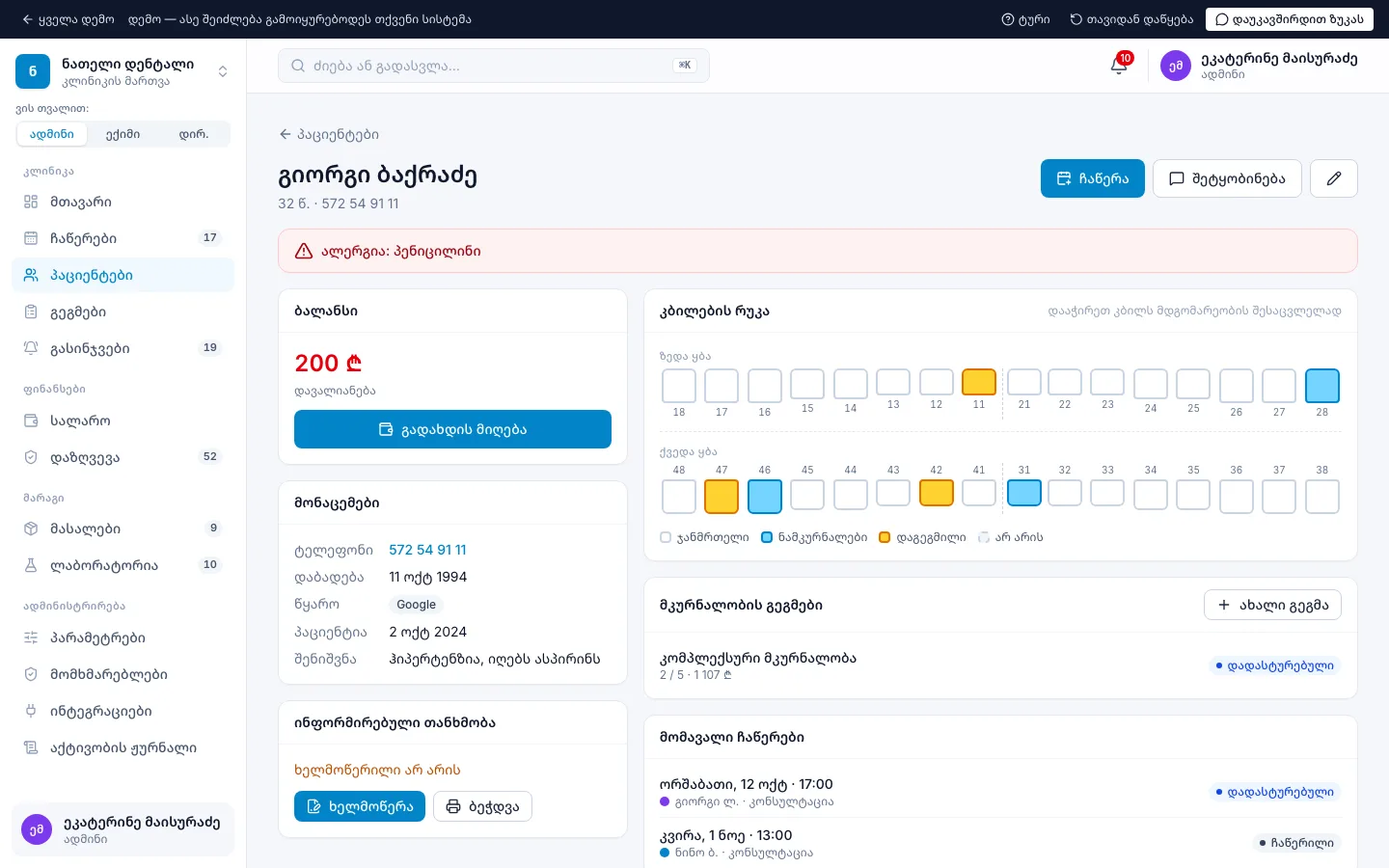Click the user avatar in top header
Viewport: 1389px width, 868px height.
coord(1176,66)
